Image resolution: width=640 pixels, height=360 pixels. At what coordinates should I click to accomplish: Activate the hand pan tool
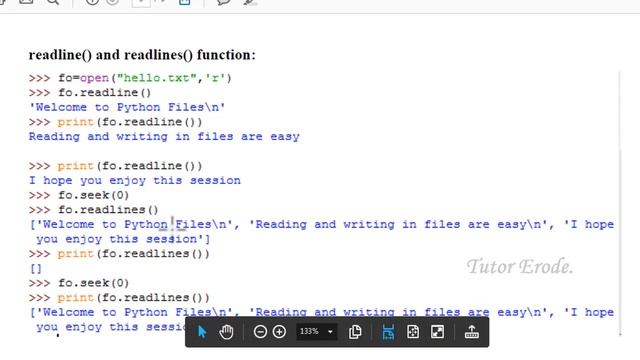click(x=226, y=332)
